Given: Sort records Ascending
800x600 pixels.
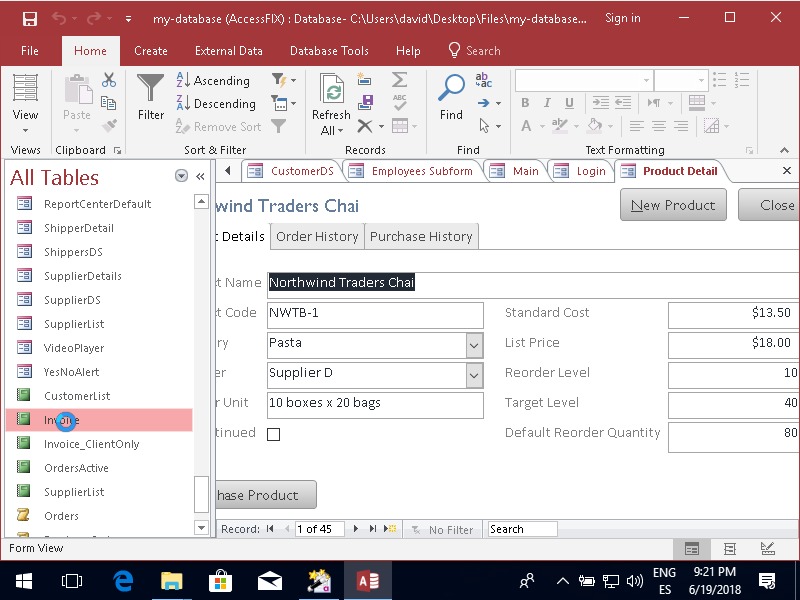Looking at the screenshot, I should click(x=213, y=80).
